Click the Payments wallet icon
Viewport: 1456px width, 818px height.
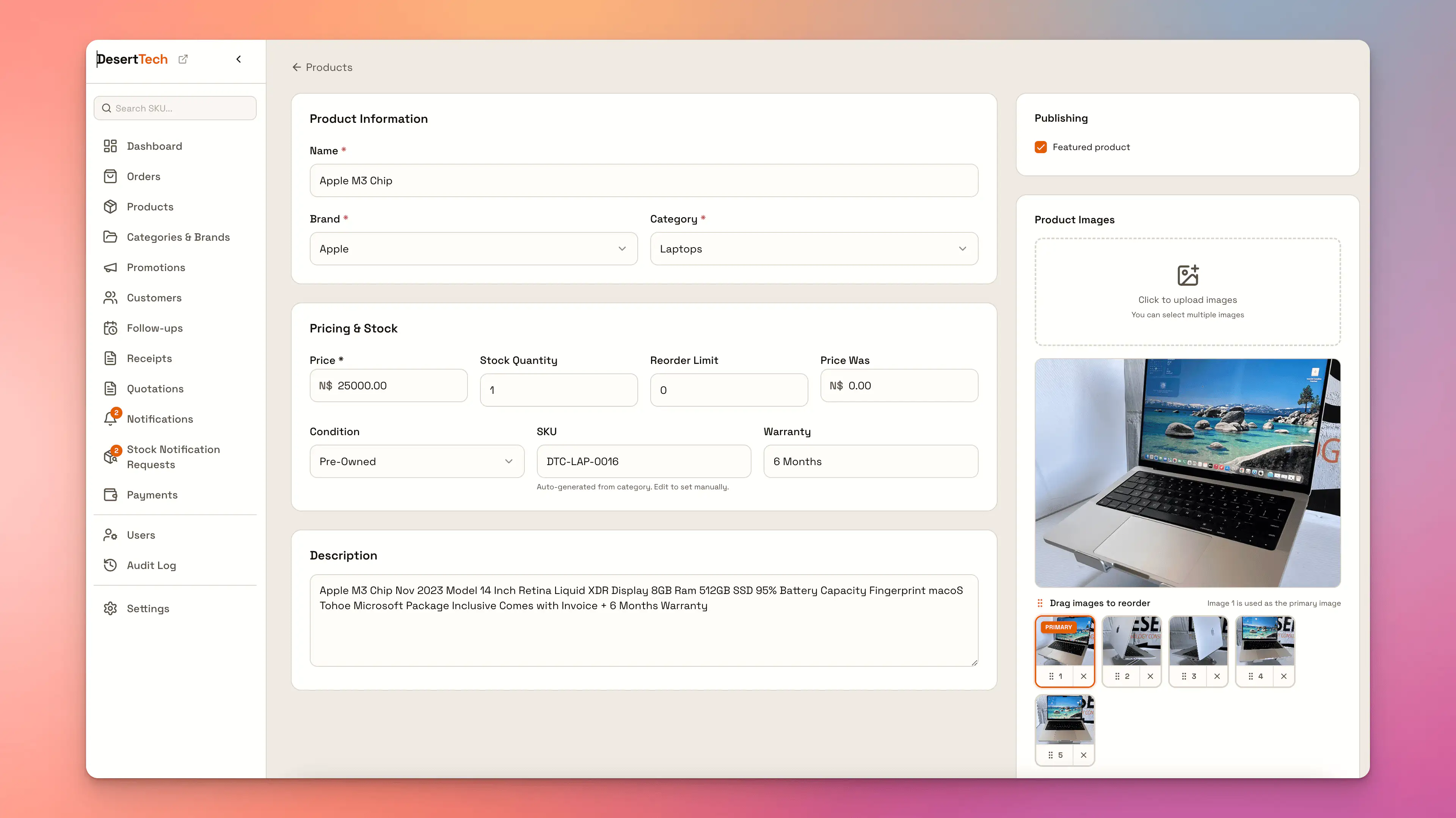[110, 495]
